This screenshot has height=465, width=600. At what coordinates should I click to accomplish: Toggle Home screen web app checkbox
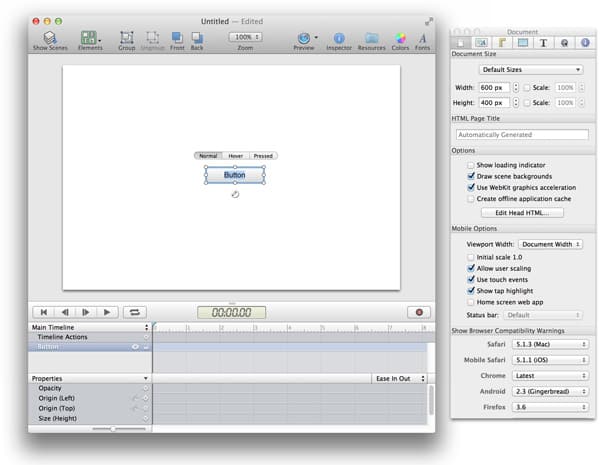[472, 302]
